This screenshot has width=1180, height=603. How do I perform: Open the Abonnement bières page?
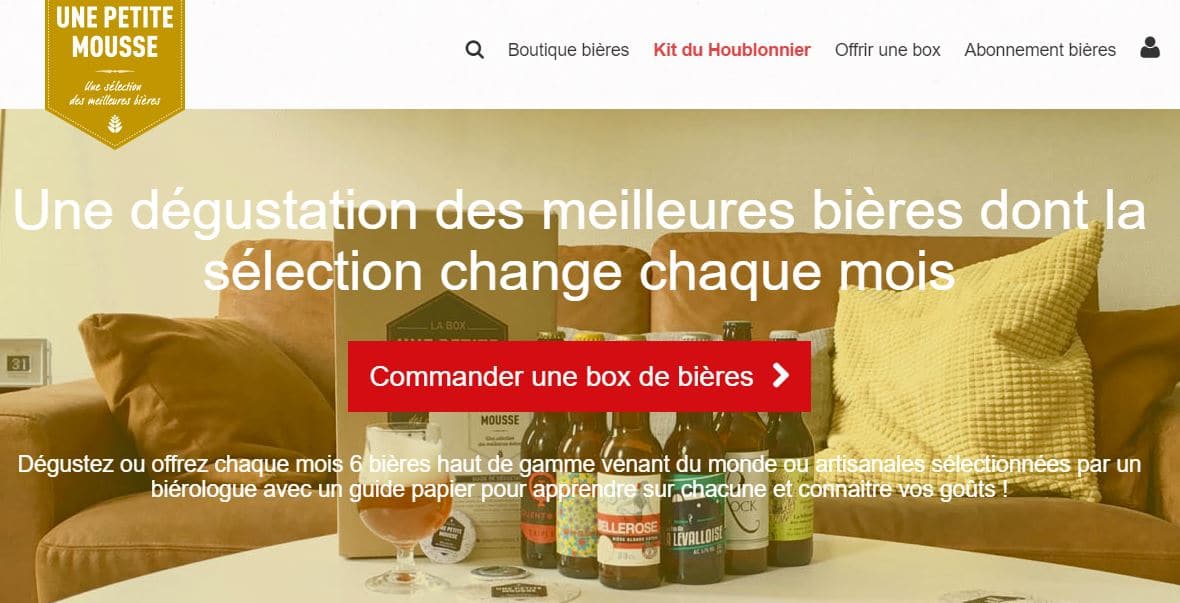[1040, 50]
